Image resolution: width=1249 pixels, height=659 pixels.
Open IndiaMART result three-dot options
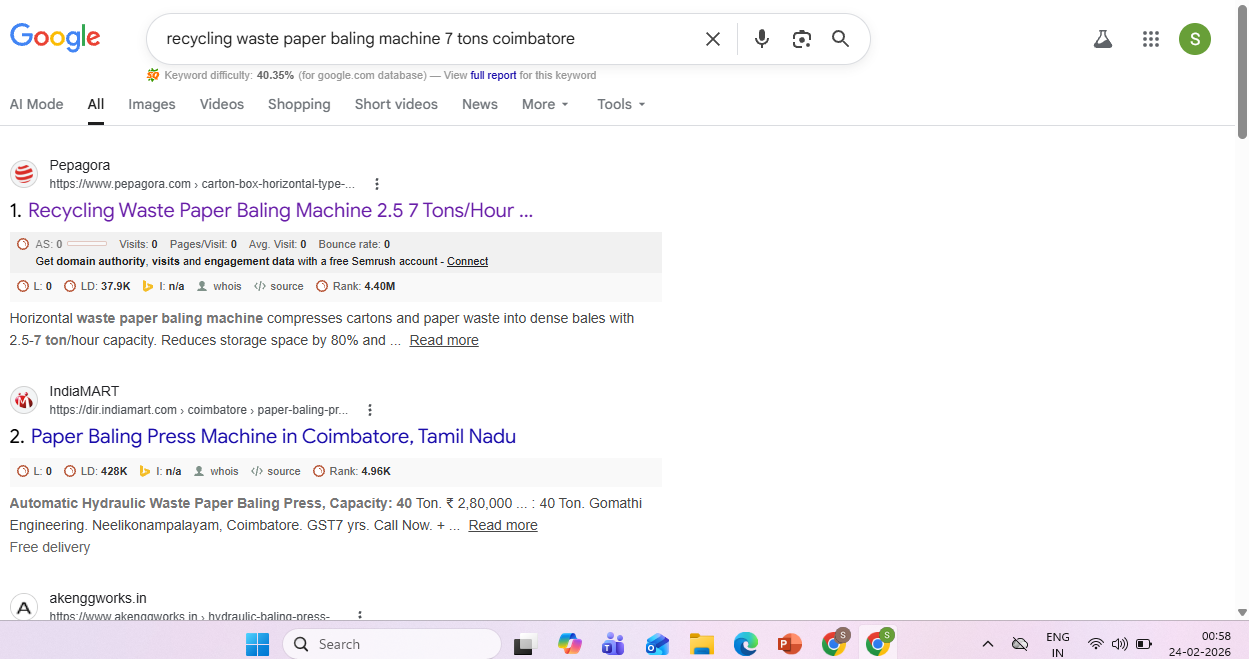tap(370, 410)
